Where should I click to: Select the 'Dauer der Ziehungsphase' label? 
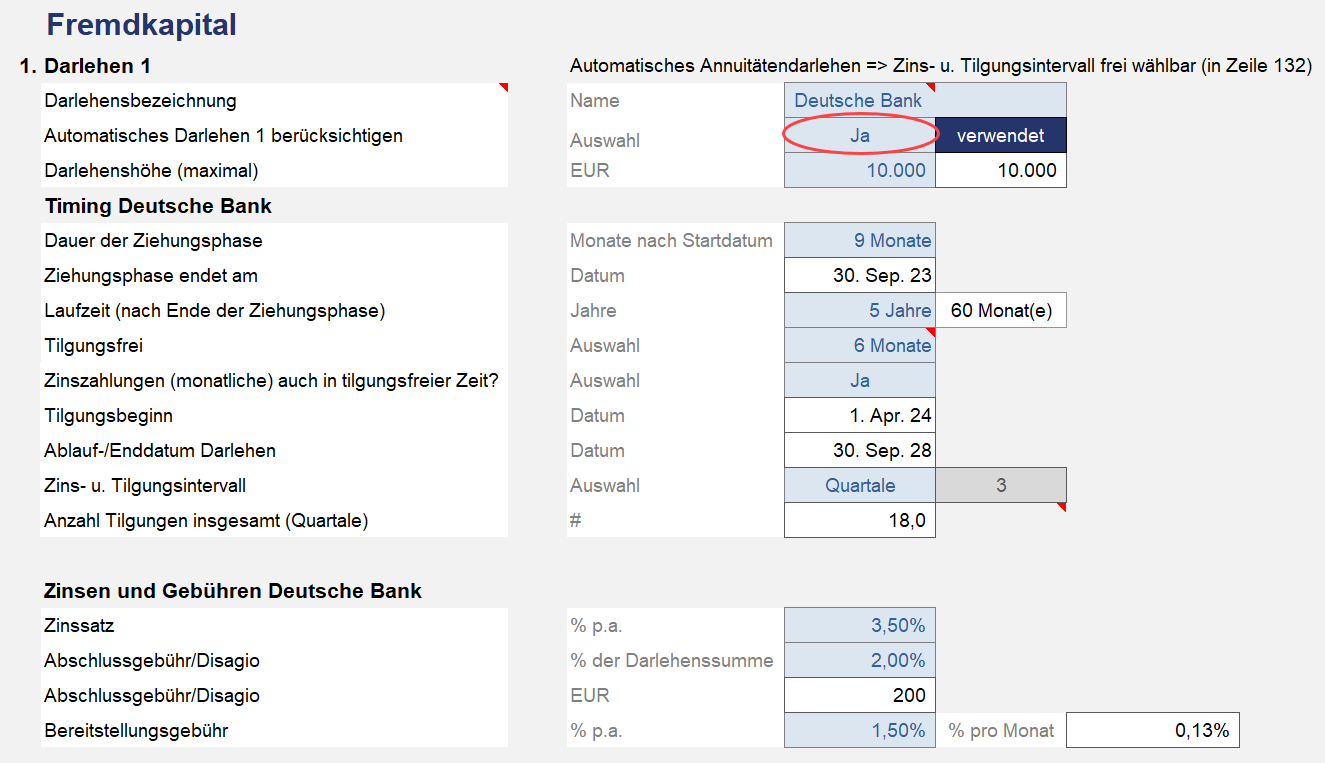(274, 240)
